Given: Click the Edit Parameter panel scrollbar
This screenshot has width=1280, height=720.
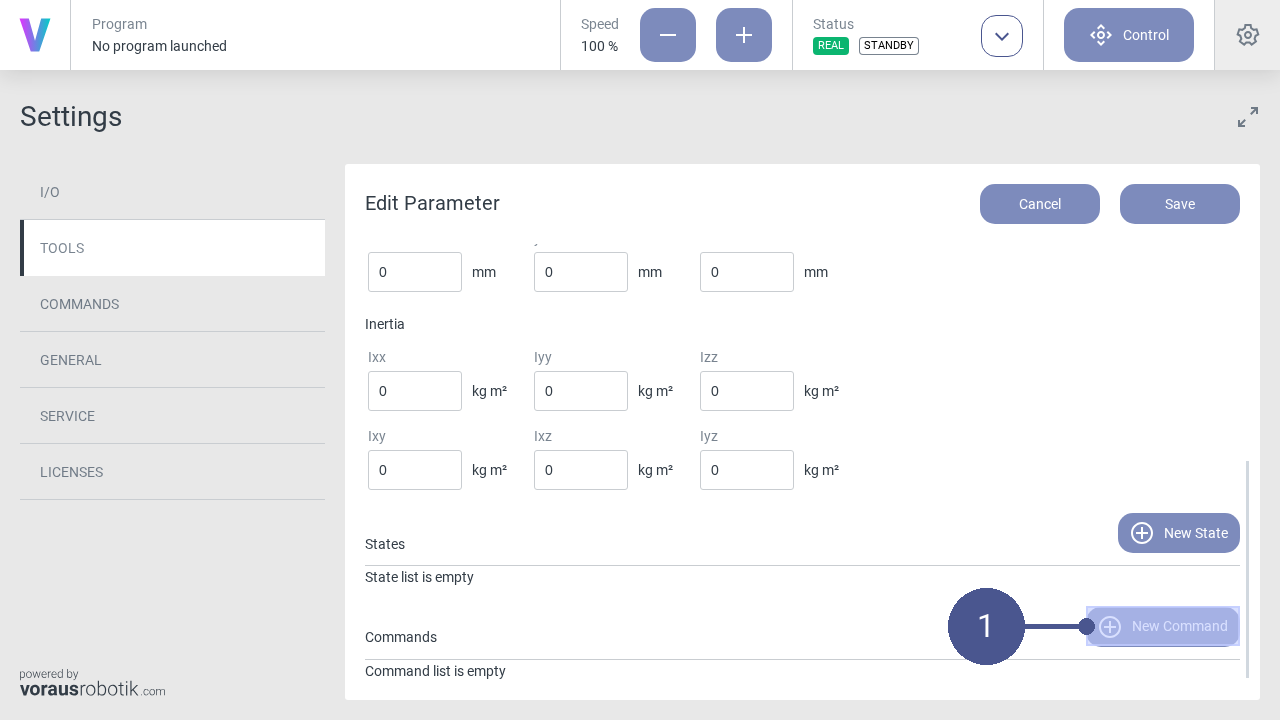Looking at the screenshot, I should (x=1247, y=568).
